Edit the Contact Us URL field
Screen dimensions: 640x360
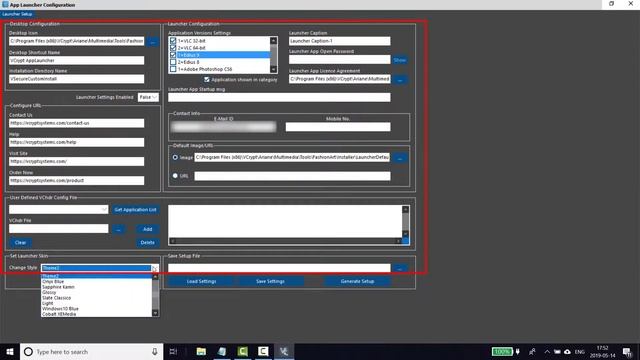click(76, 123)
